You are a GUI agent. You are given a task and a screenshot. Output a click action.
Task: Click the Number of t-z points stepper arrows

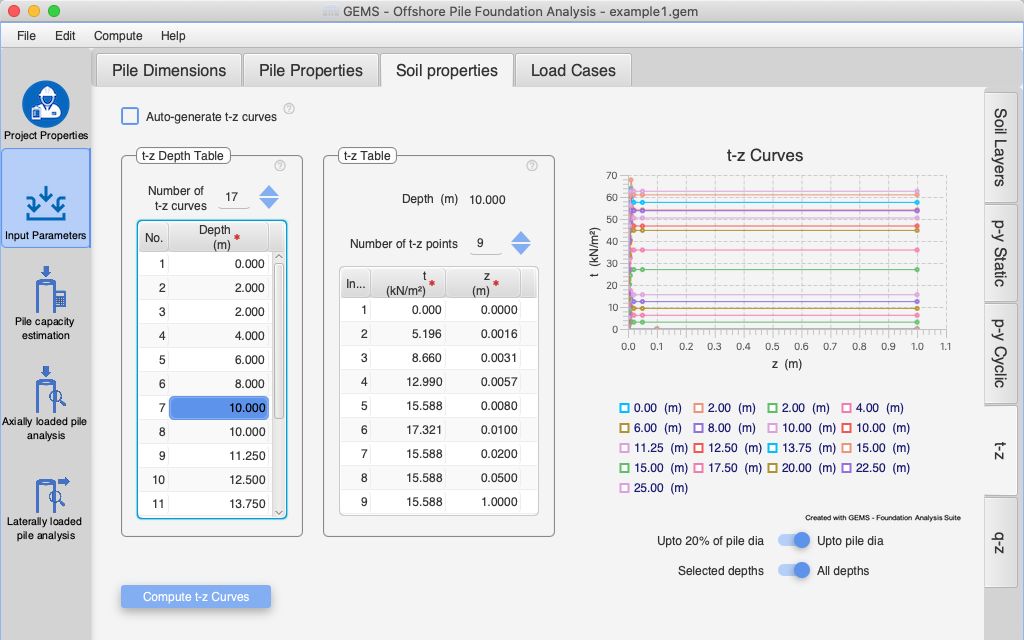(521, 243)
